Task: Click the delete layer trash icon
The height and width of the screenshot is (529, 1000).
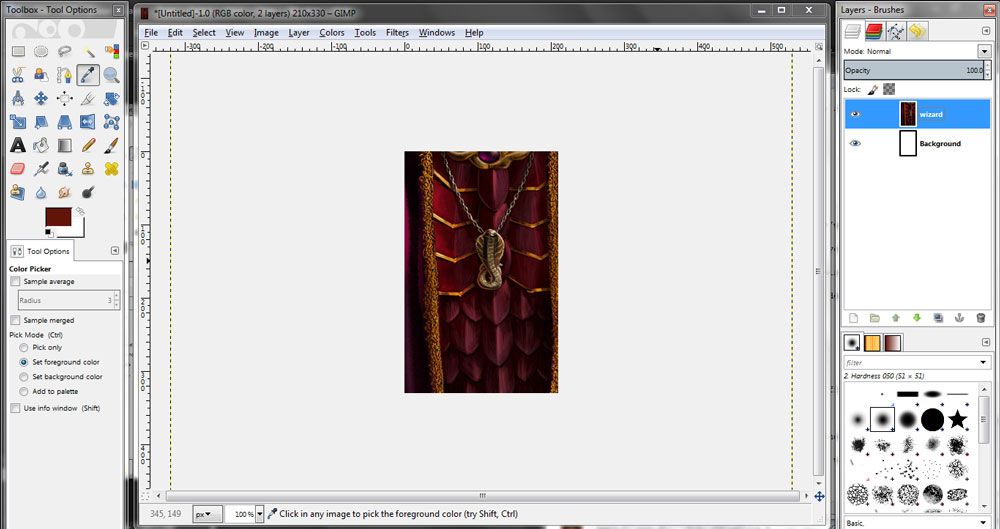Action: pyautogui.click(x=981, y=318)
